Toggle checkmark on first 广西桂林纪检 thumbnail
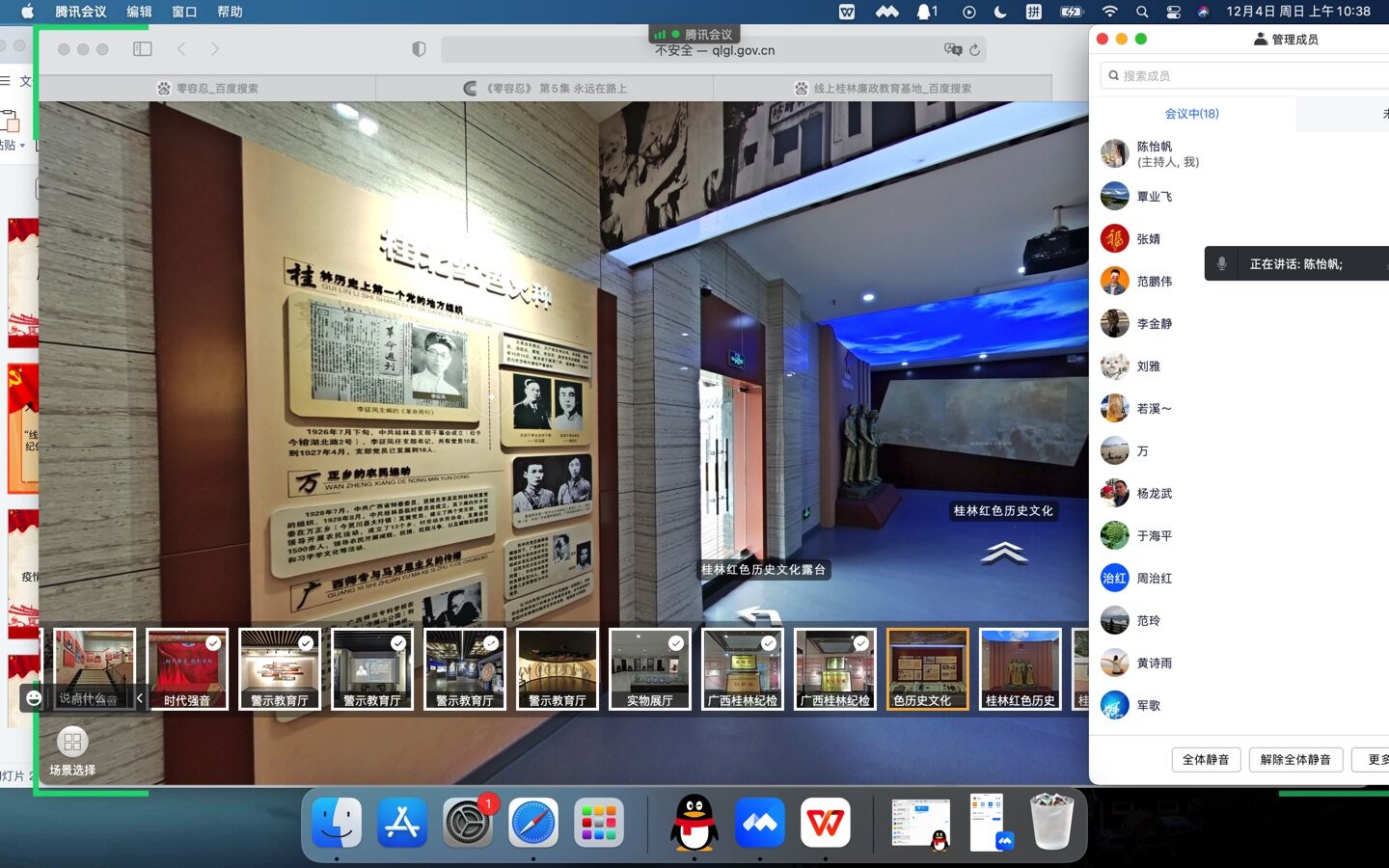This screenshot has width=1389, height=868. point(769,643)
